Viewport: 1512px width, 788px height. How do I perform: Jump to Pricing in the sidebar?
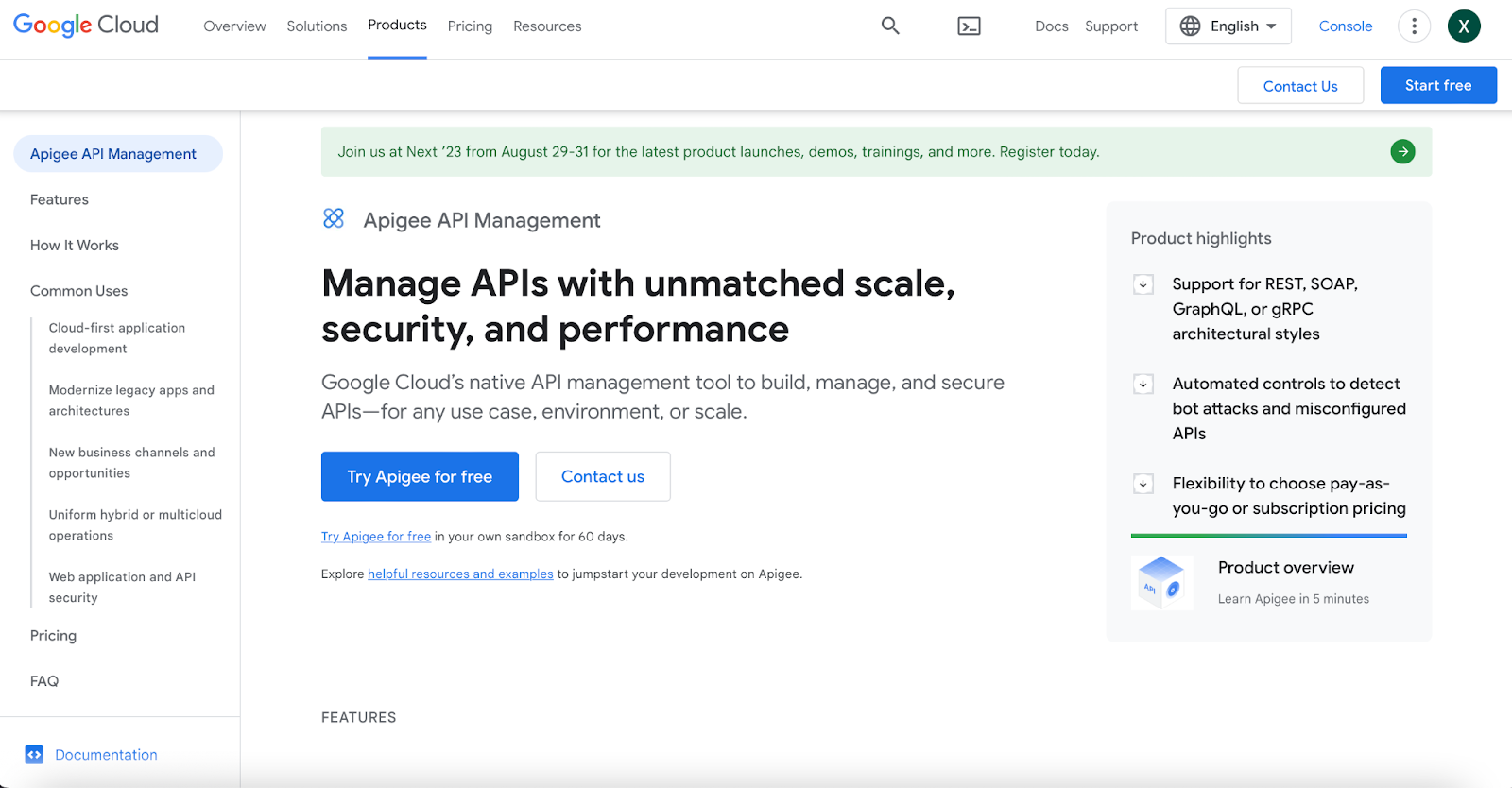click(54, 636)
